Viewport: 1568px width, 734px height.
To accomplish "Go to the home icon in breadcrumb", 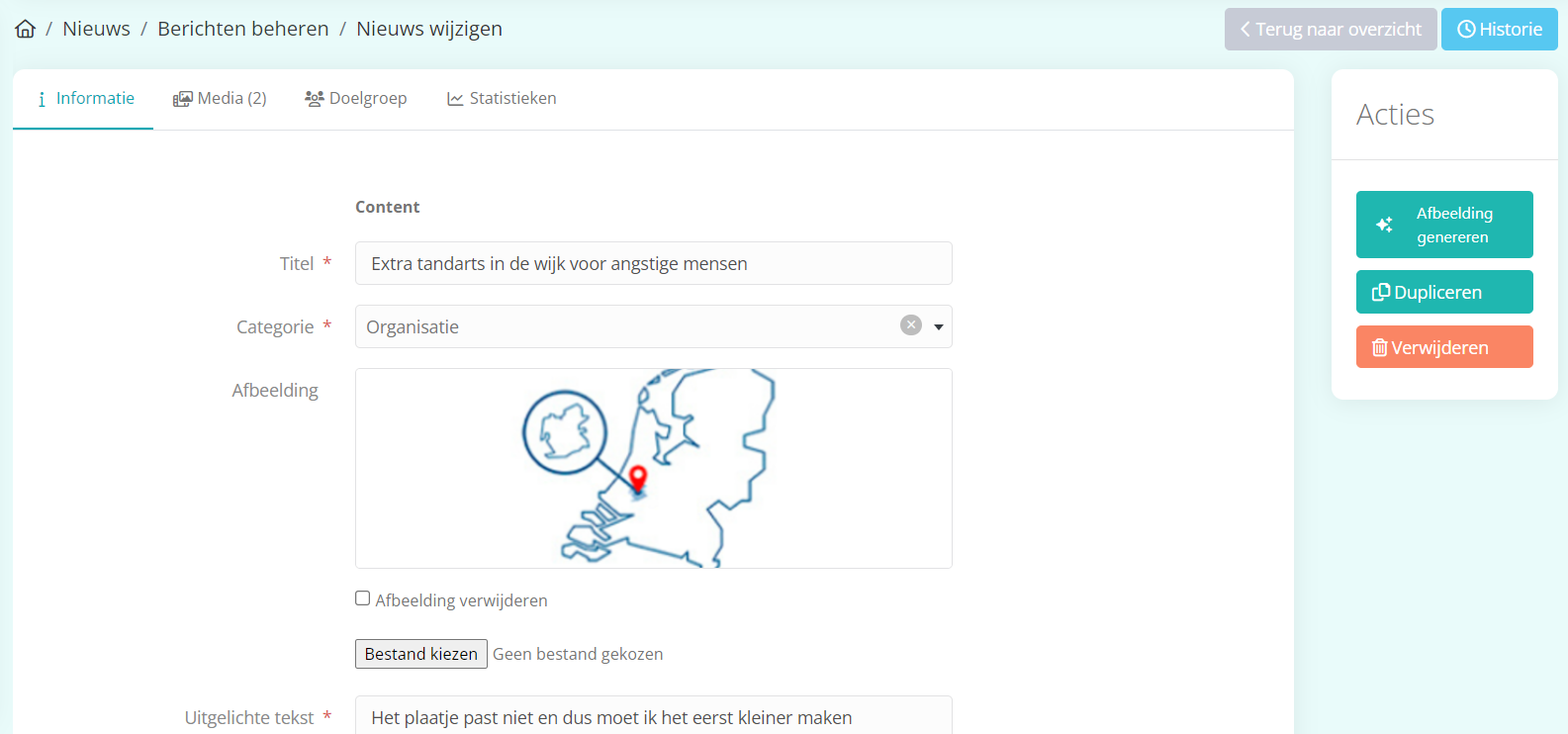I will [x=26, y=29].
